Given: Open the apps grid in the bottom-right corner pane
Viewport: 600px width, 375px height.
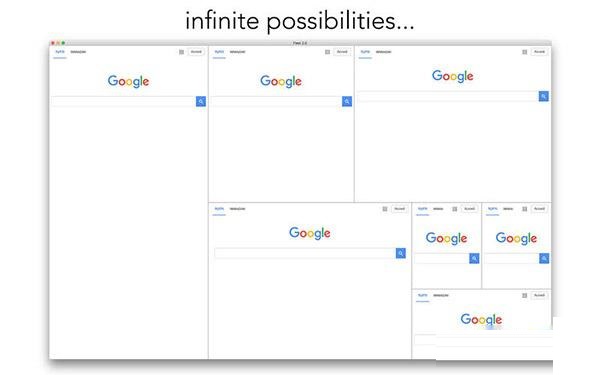Looking at the screenshot, I should [x=525, y=295].
